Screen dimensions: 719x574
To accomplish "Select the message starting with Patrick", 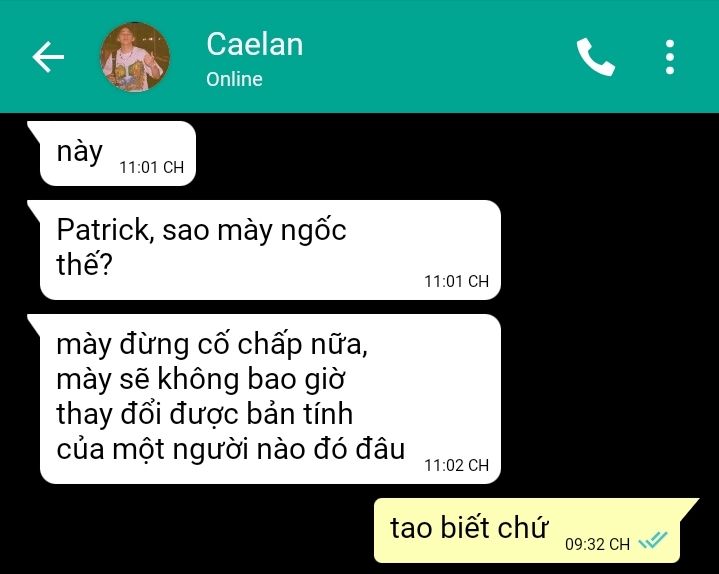I will point(270,250).
